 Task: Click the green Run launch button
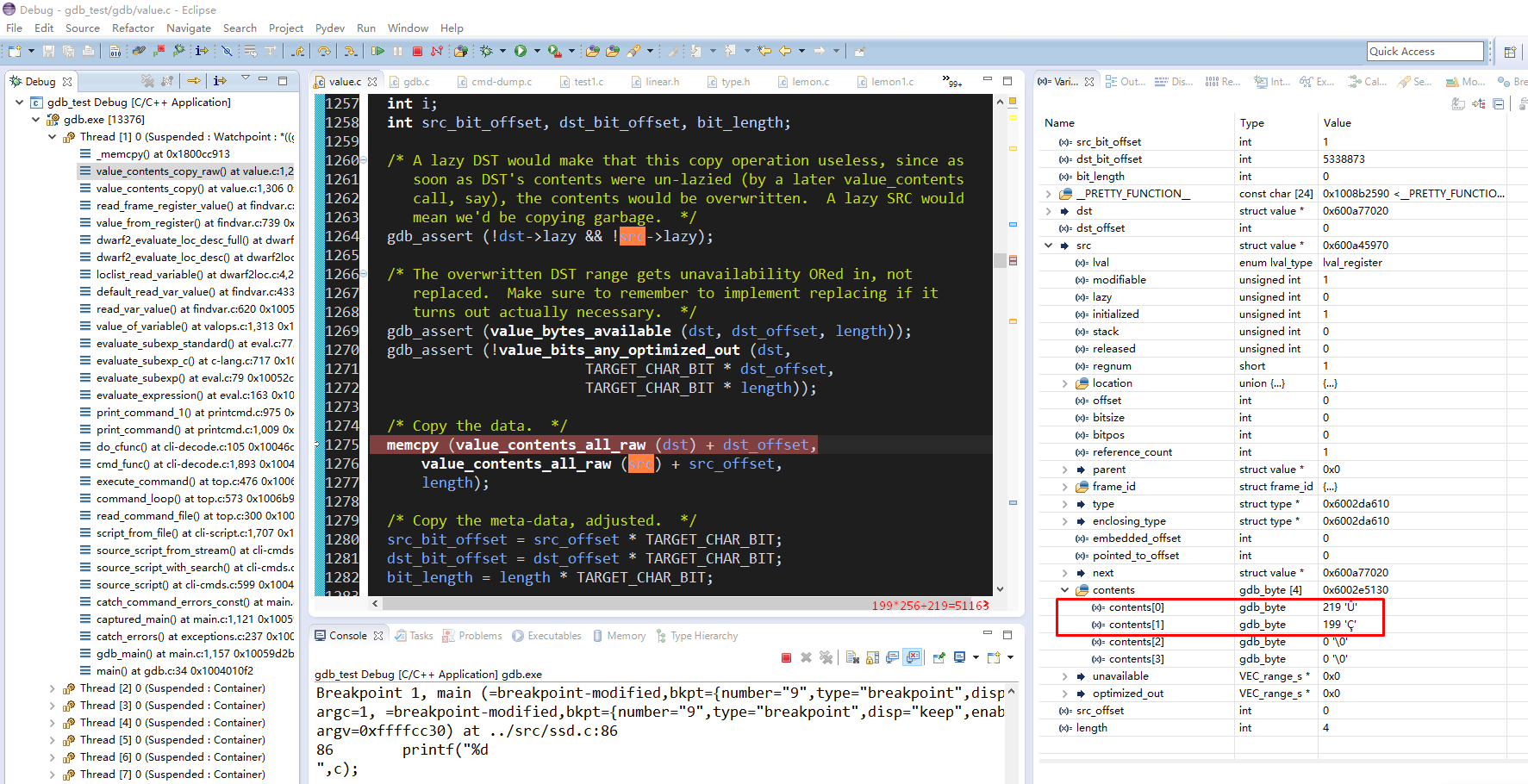point(521,52)
